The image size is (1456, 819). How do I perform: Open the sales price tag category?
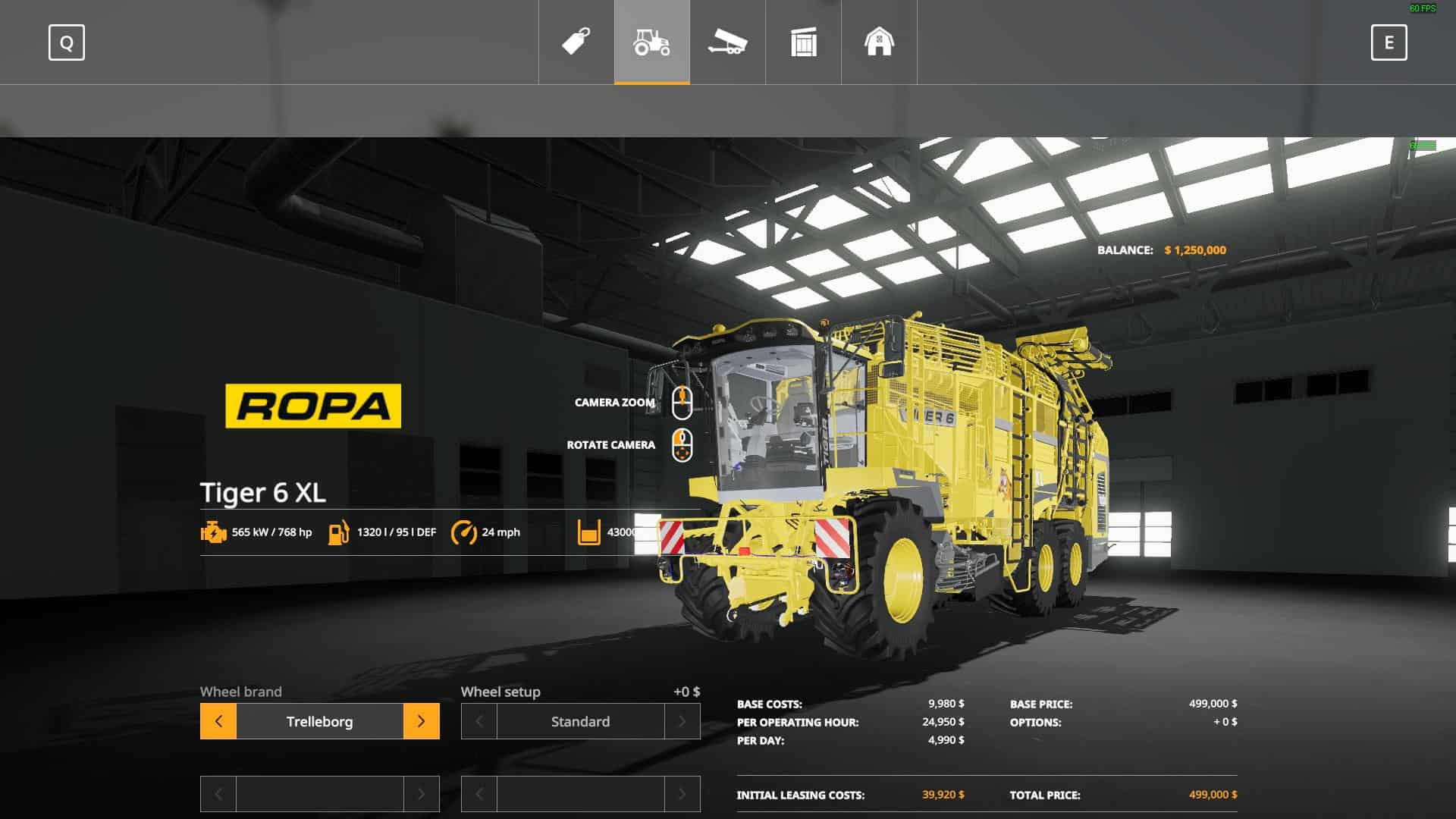[x=576, y=42]
